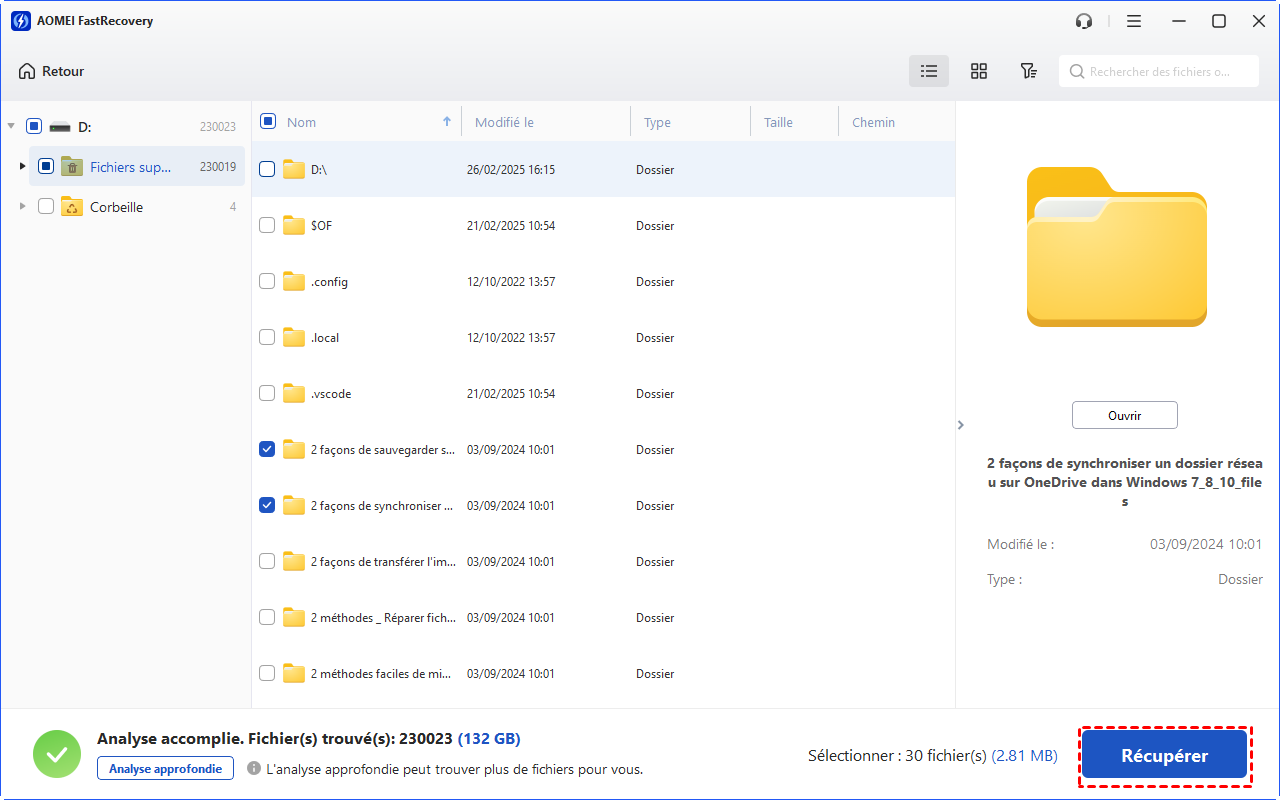
Task: Collapse the preview panel with the arrow
Action: [961, 425]
